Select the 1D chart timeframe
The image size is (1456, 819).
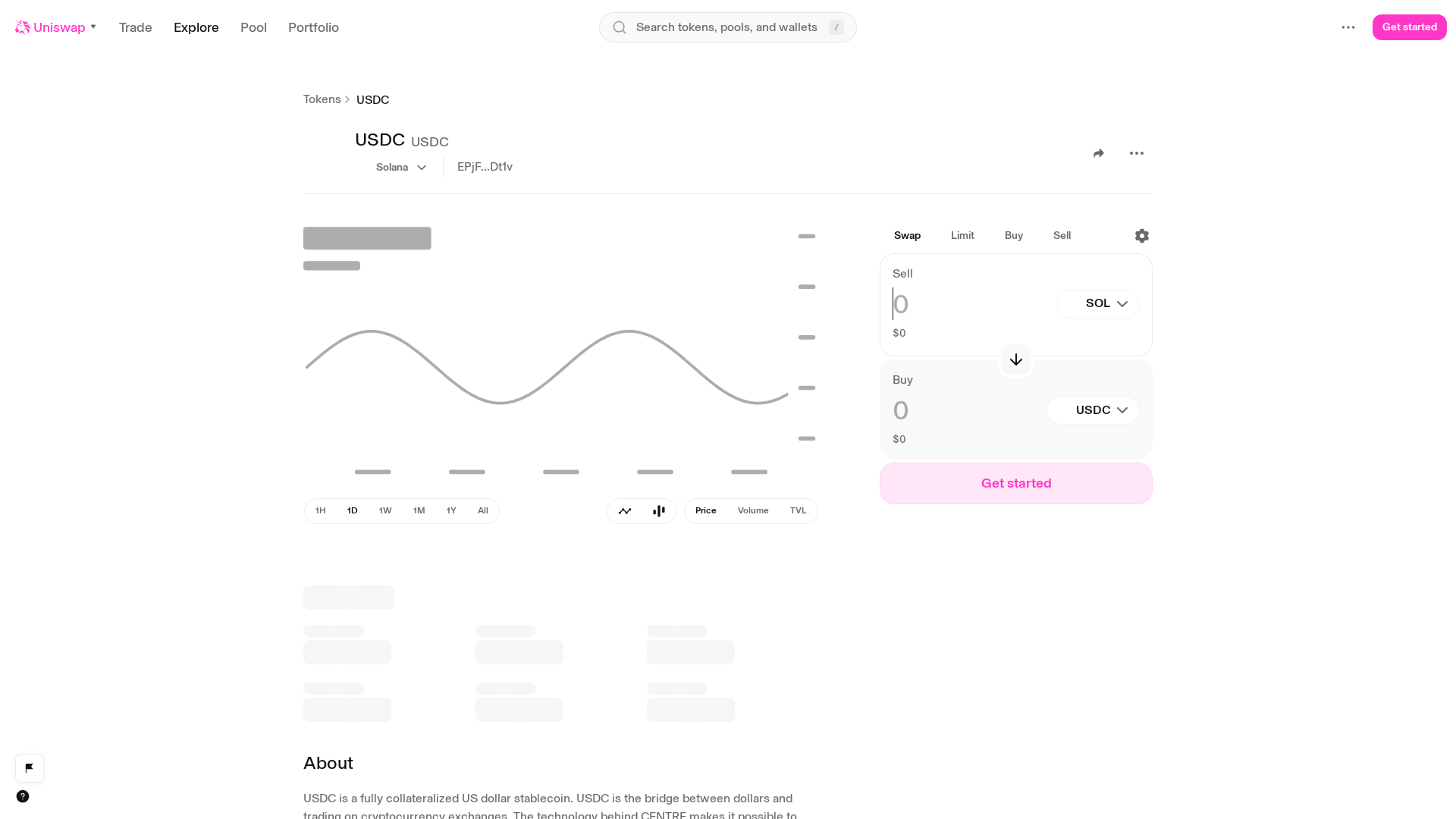tap(353, 511)
